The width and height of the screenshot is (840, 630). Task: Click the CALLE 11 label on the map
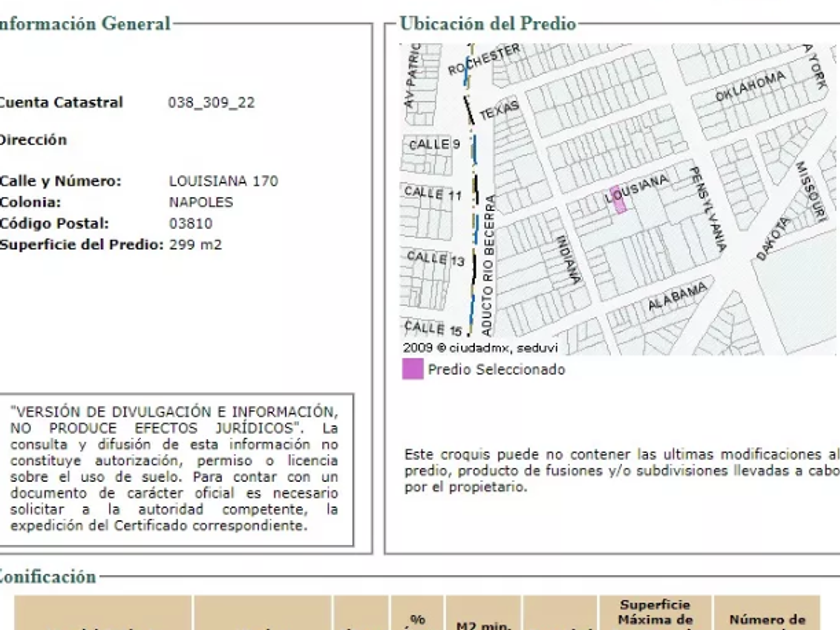click(433, 192)
